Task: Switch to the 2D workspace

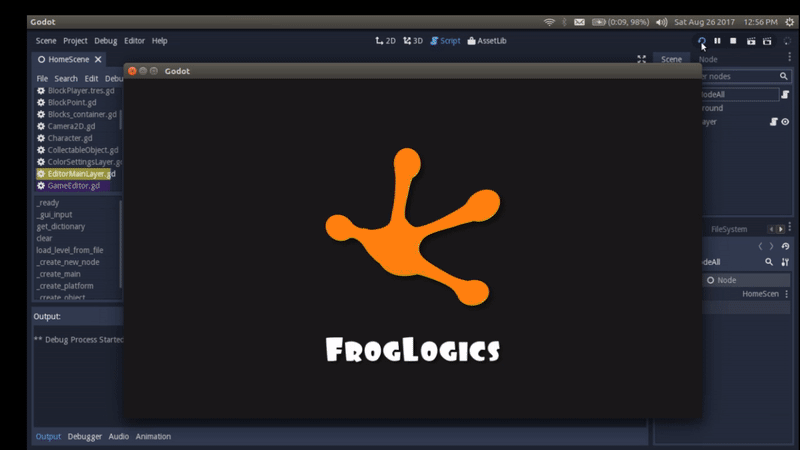Action: [x=385, y=41]
